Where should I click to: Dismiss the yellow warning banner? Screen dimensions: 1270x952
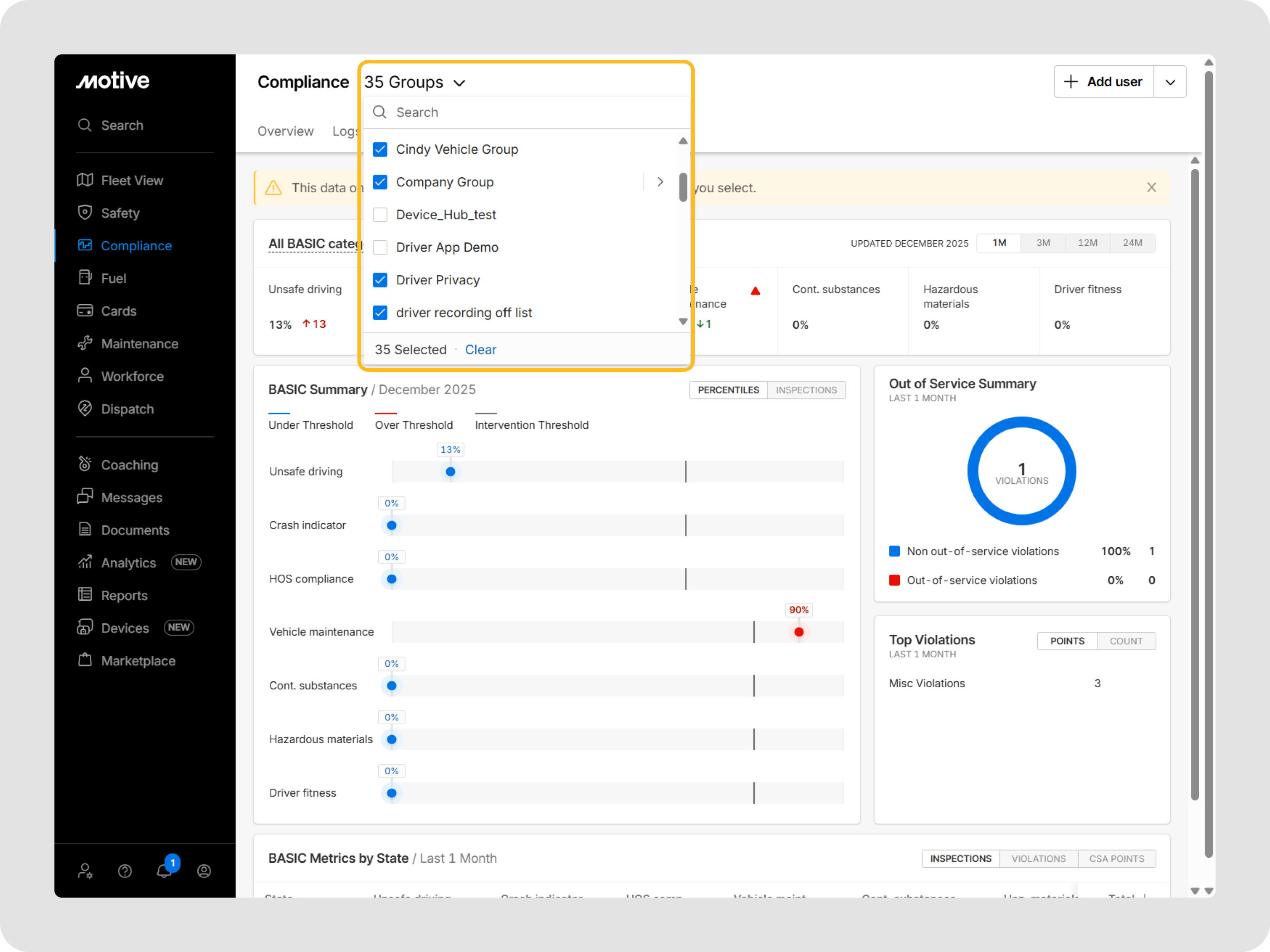1151,188
